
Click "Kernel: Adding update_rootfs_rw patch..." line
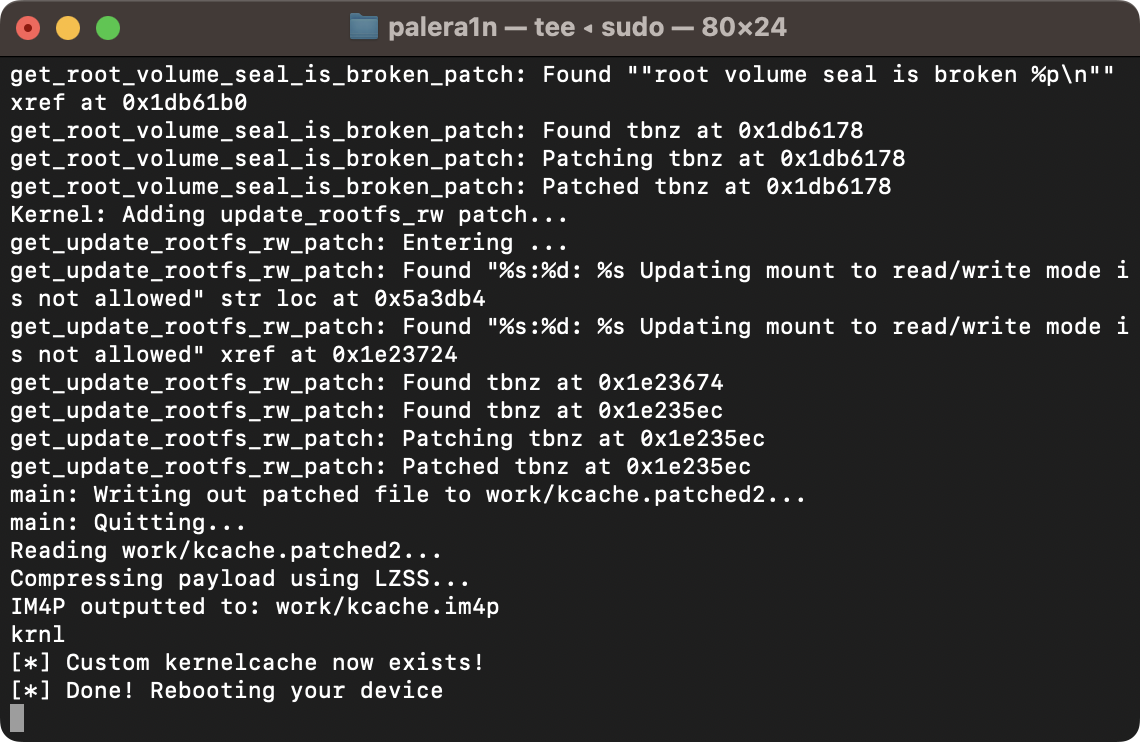click(x=289, y=214)
